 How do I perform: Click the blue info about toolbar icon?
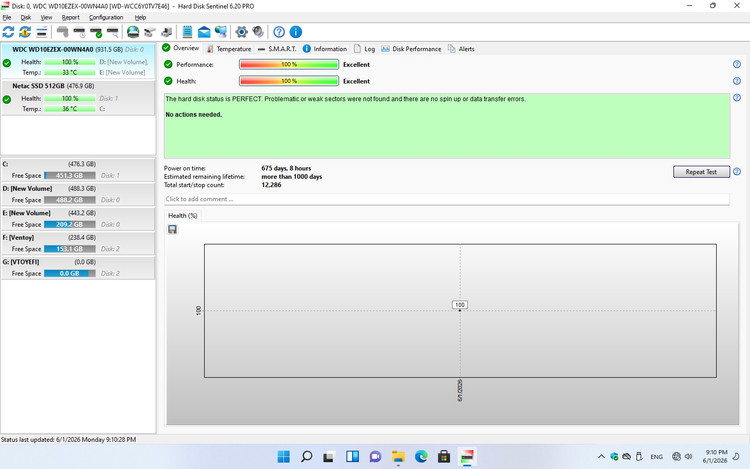coord(296,32)
